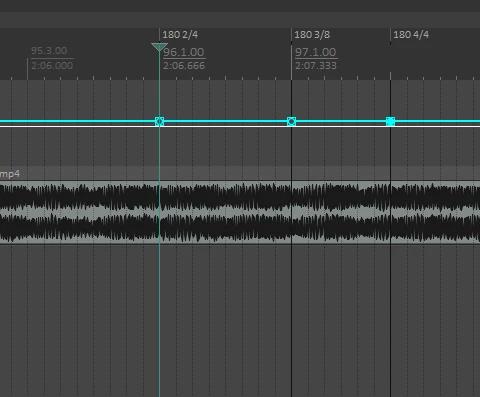Set cursor at ruler position 96.1.00

[x=183, y=52]
